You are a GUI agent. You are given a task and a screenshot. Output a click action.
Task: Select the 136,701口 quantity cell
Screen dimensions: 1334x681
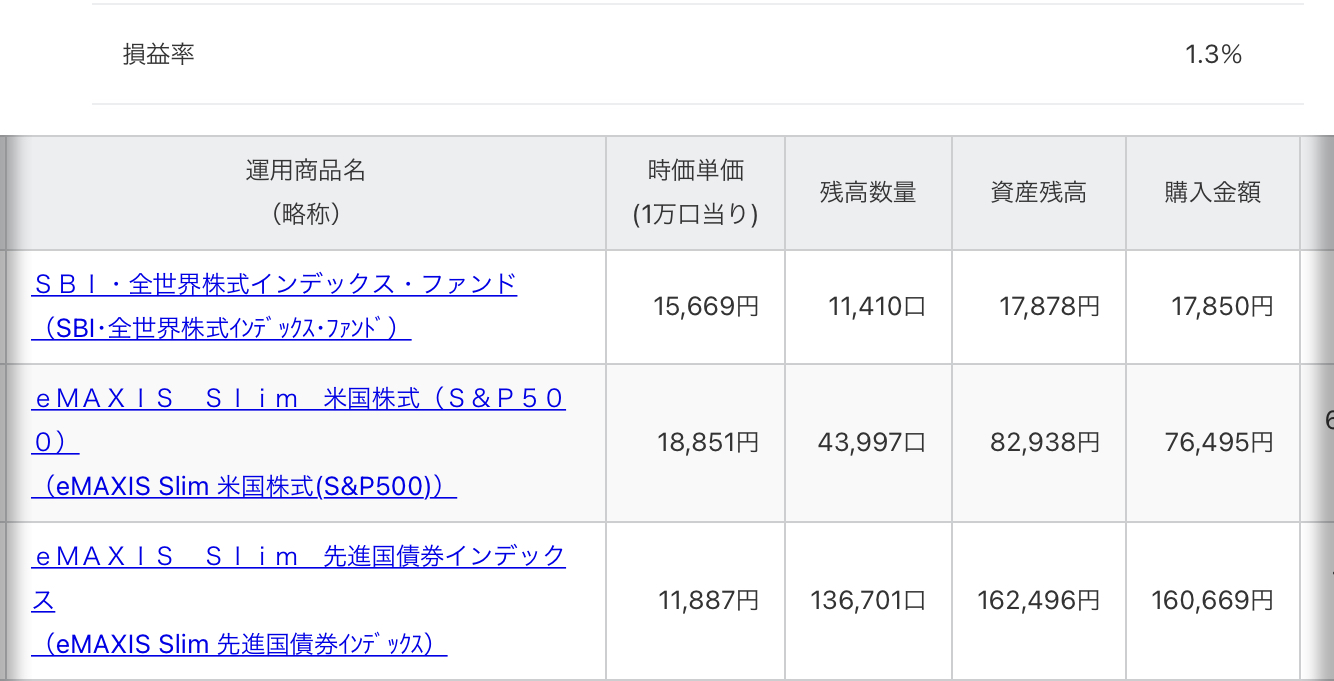pos(868,601)
